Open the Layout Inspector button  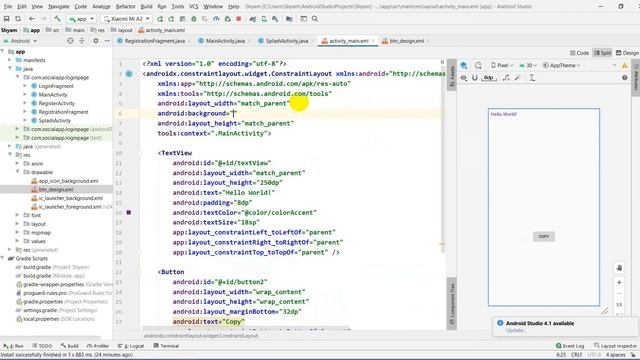(615, 346)
